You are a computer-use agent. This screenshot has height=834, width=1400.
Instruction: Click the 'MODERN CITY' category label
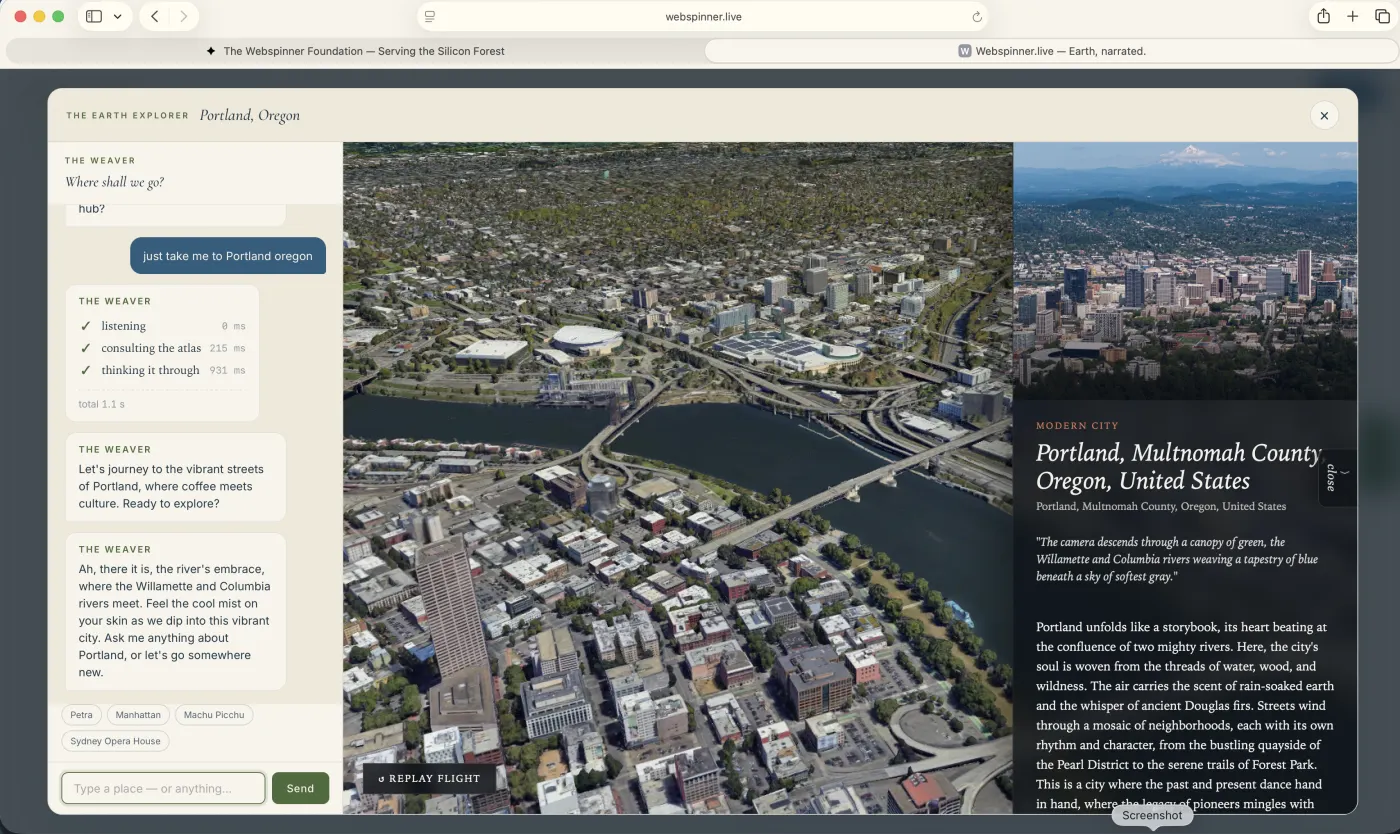pyautogui.click(x=1077, y=426)
